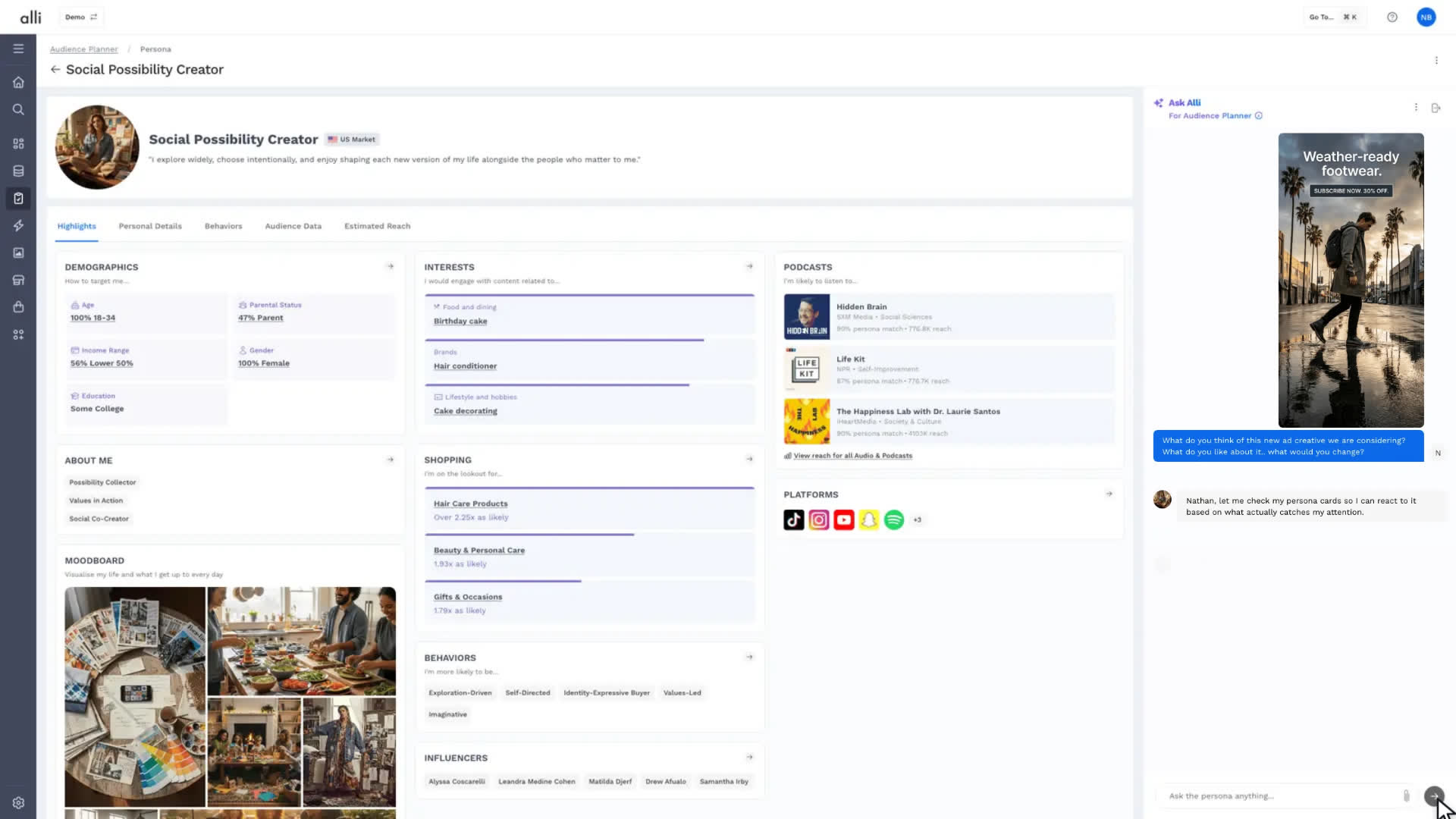
Task: Follow the Audience Planner breadcrumb link
Action: pyautogui.click(x=83, y=49)
